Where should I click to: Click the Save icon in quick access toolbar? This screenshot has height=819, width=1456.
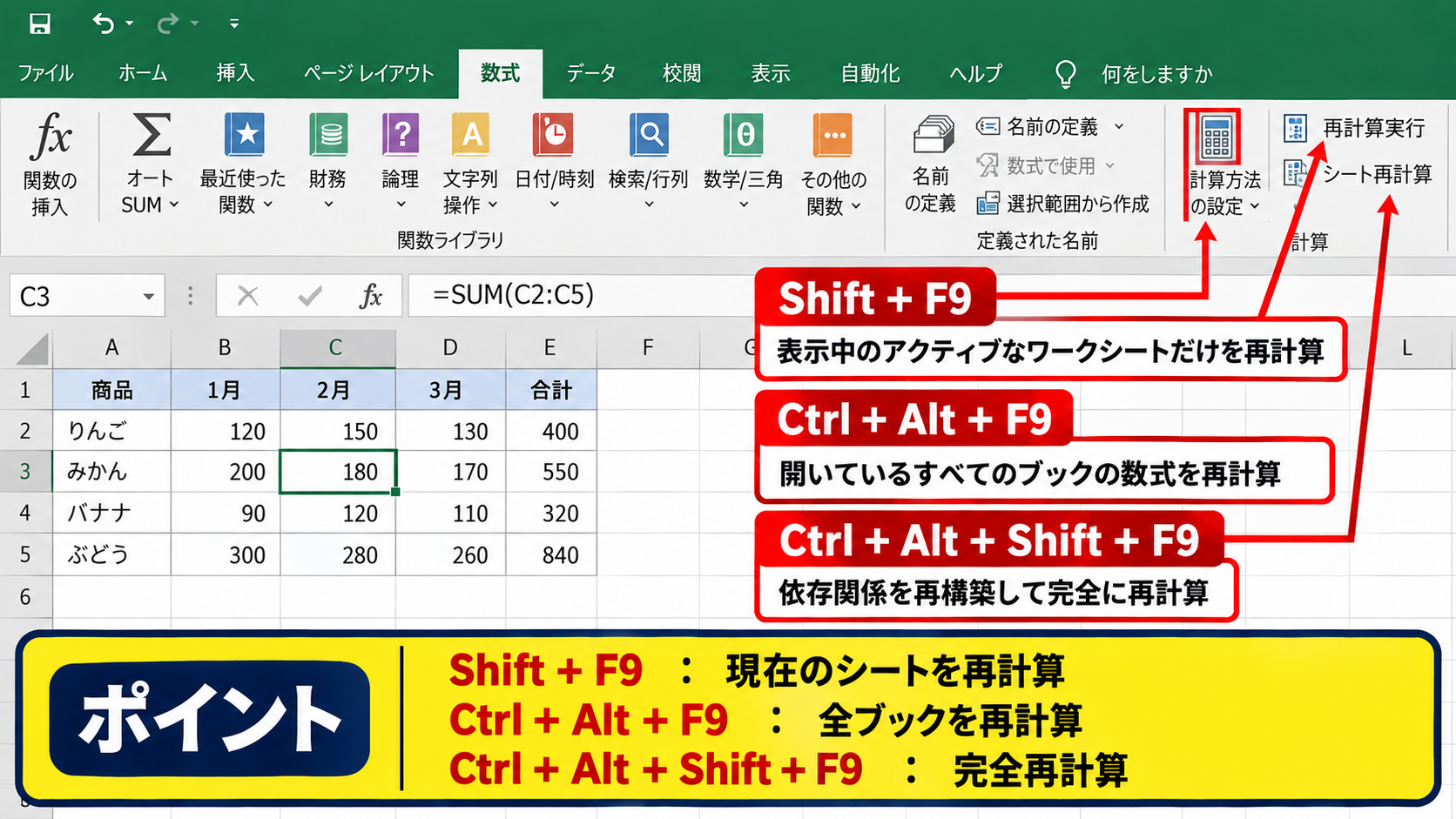point(39,23)
